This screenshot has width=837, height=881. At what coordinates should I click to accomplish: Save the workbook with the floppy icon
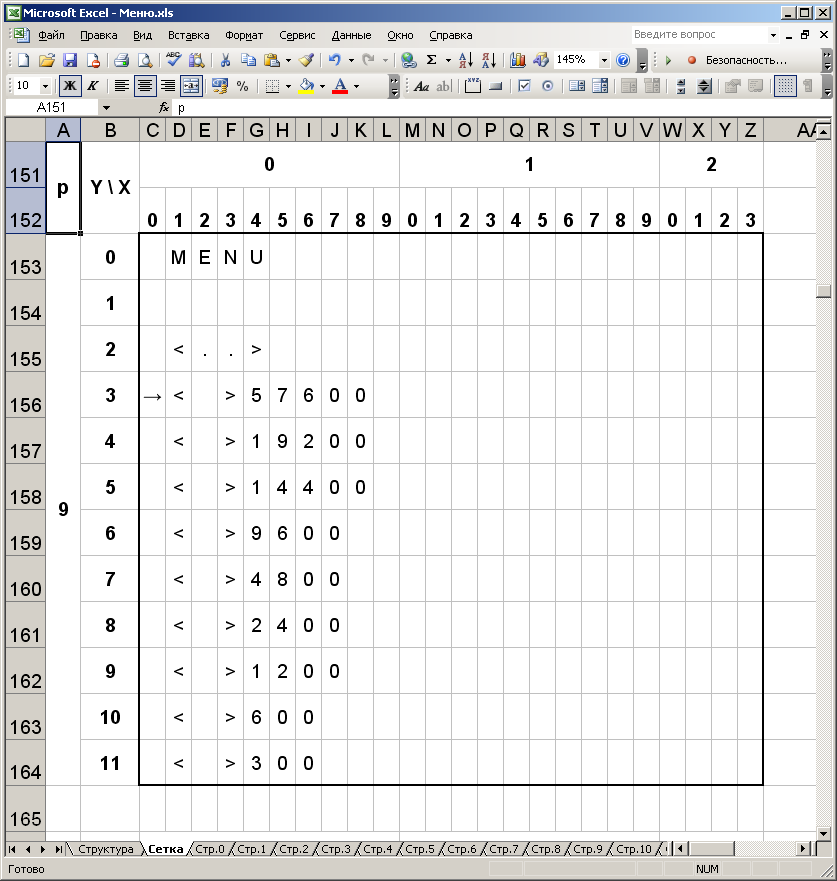(x=70, y=60)
